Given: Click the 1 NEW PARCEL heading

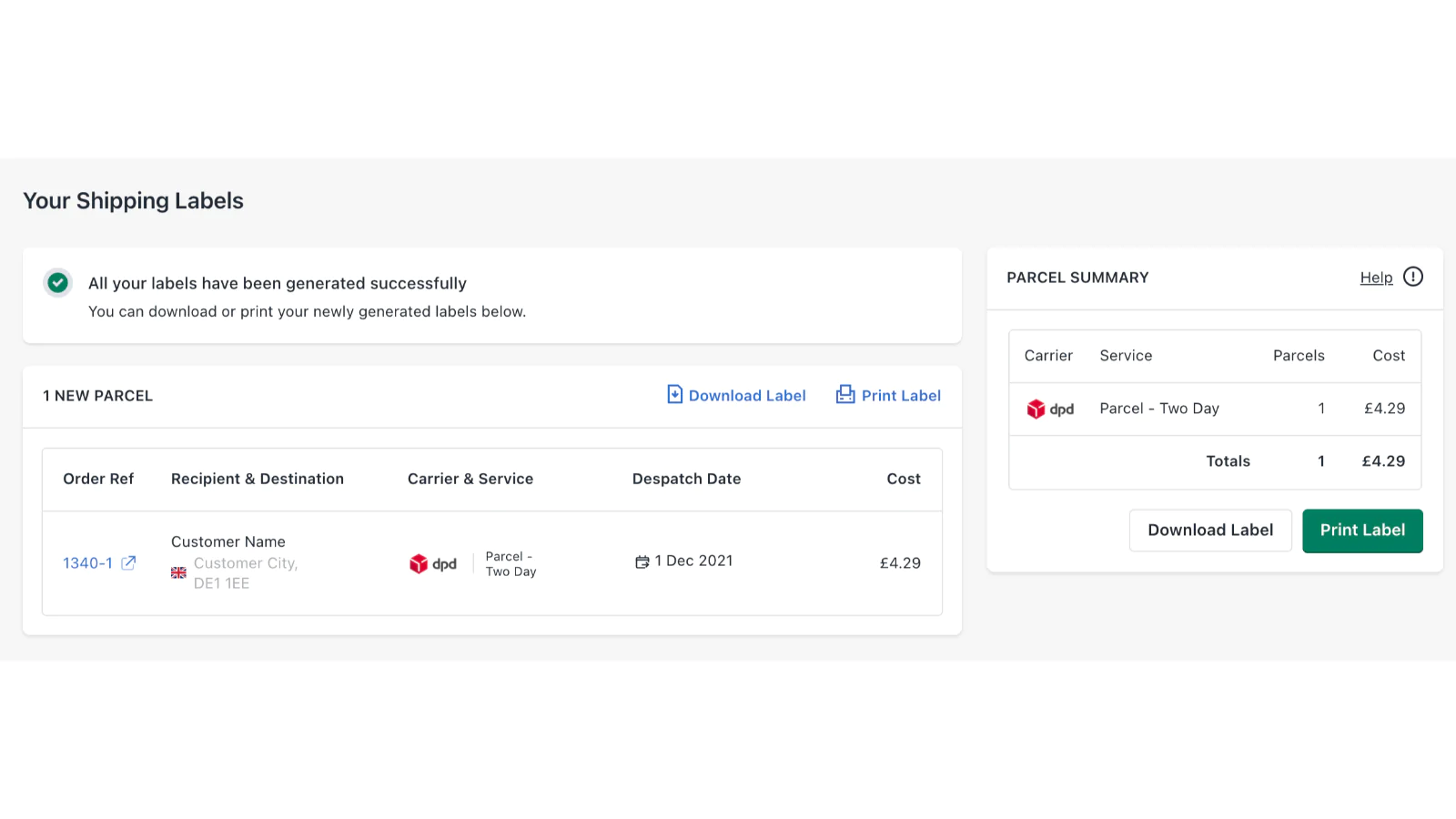Looking at the screenshot, I should 97,396.
